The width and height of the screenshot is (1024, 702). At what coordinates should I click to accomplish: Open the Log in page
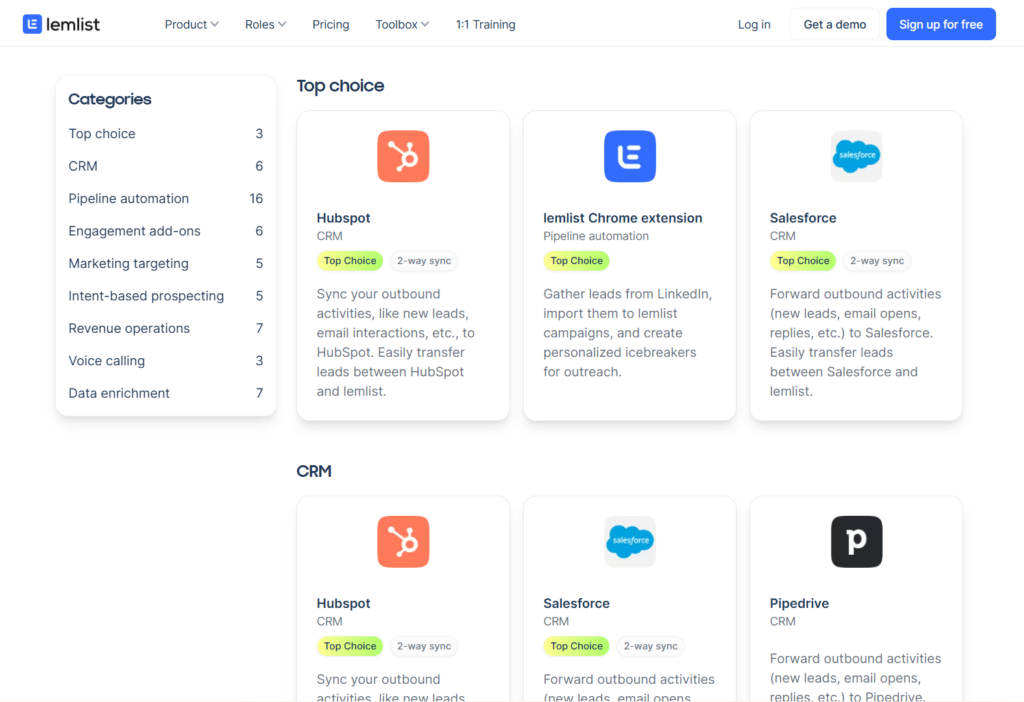click(x=754, y=24)
